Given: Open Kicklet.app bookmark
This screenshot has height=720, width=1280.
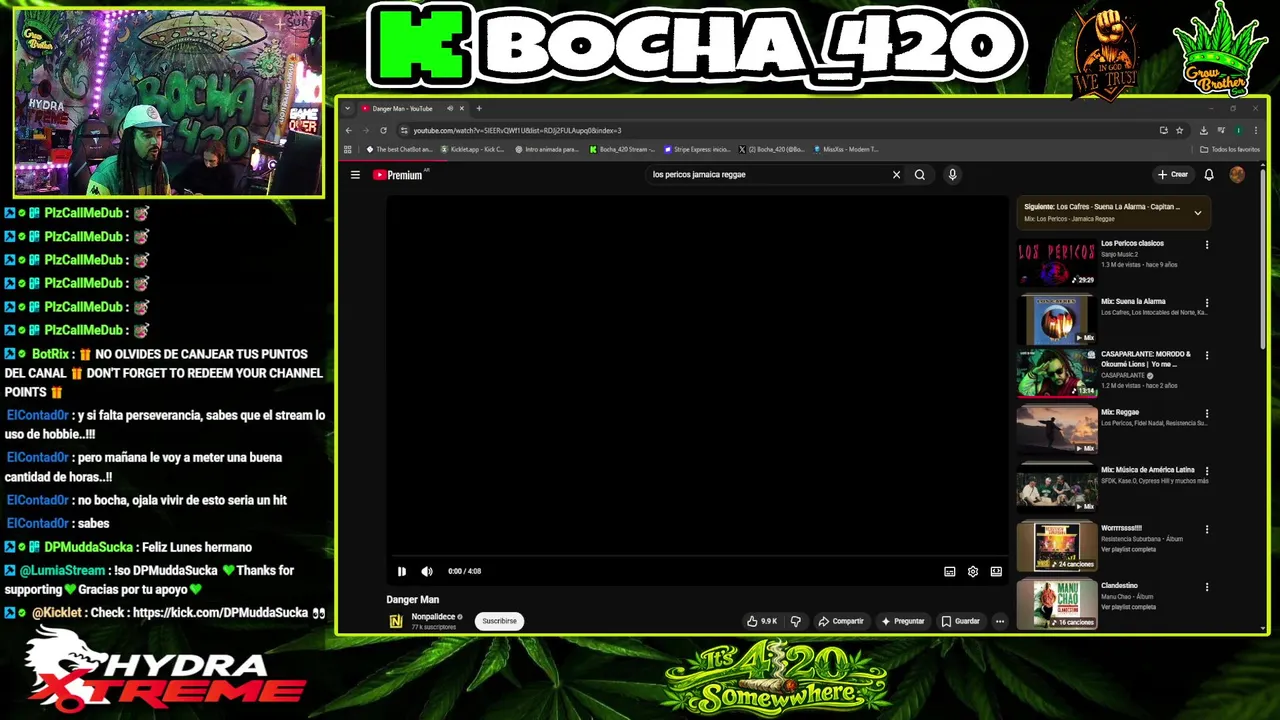Looking at the screenshot, I should click(472, 150).
